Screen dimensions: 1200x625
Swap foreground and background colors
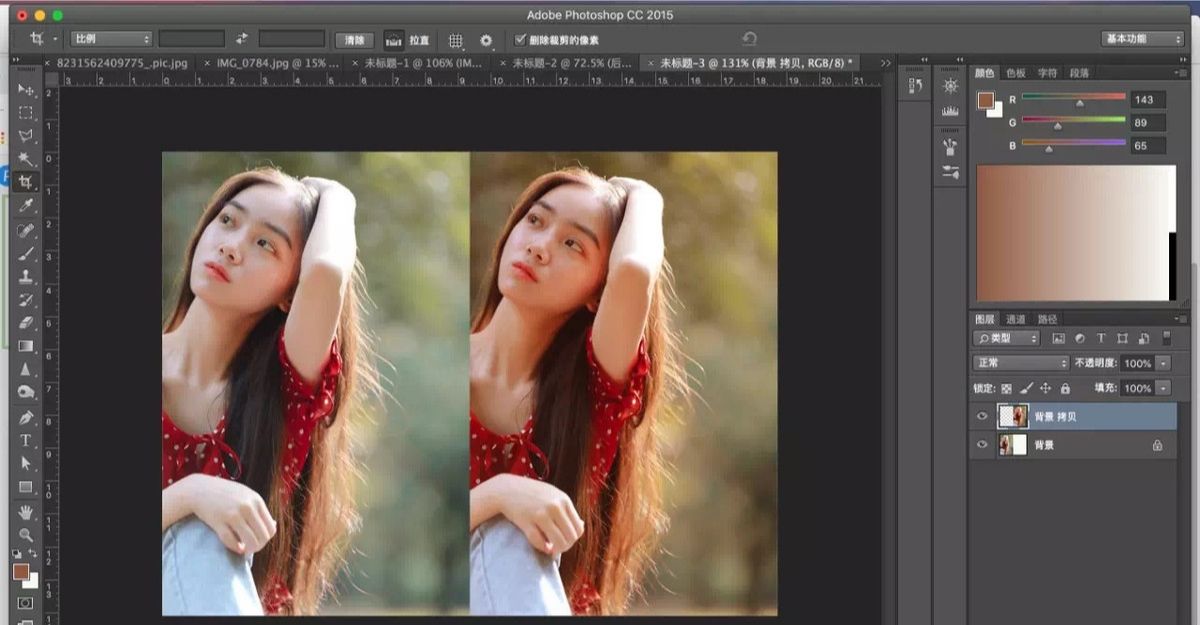click(x=32, y=553)
